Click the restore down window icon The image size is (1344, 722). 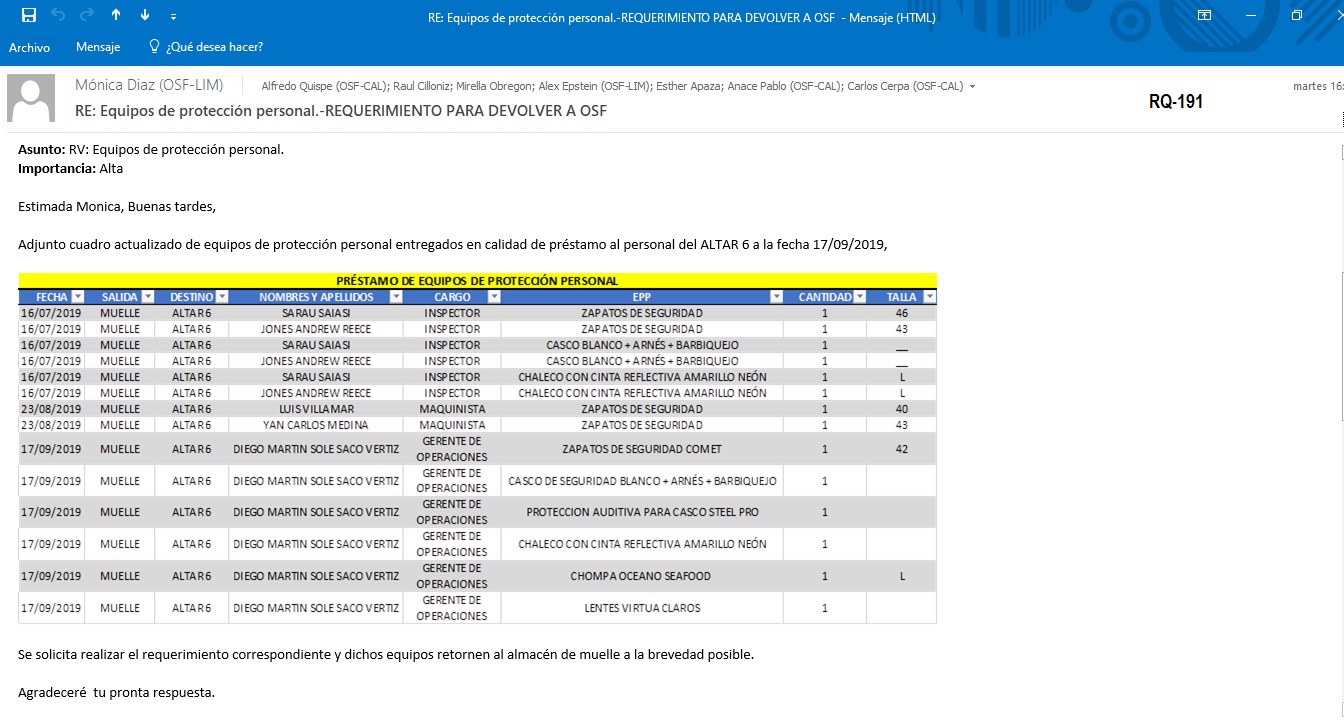[x=1296, y=15]
